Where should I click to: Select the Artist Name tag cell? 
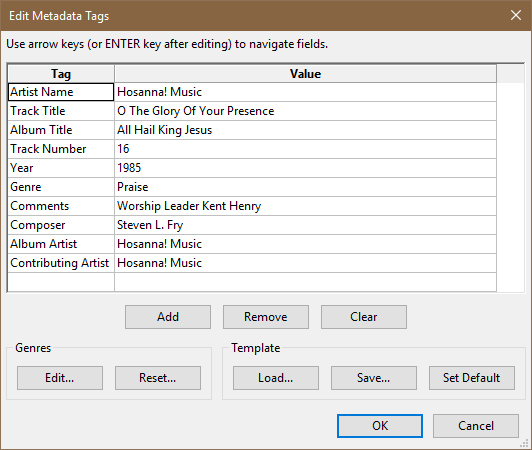[61, 92]
